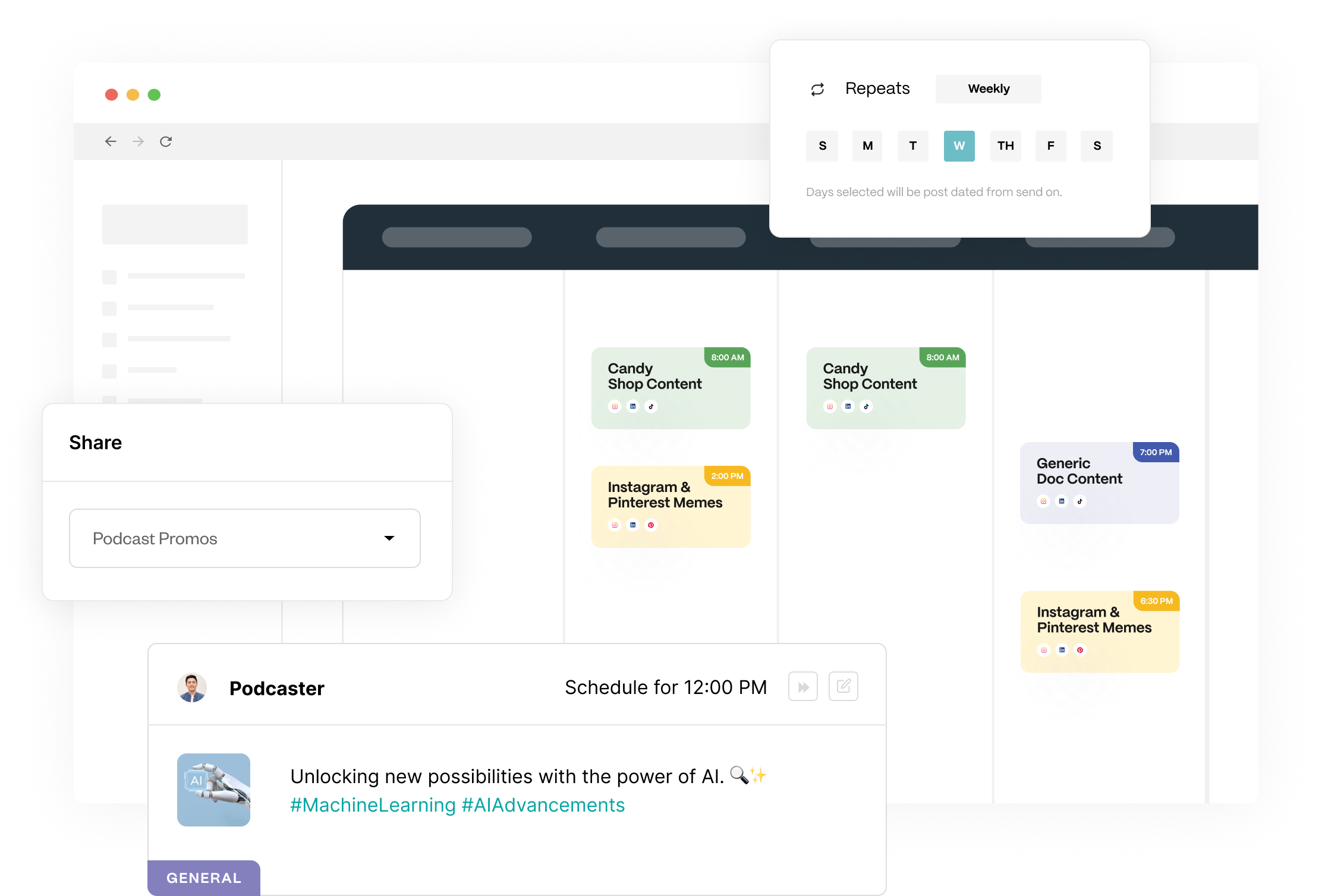This screenshot has height=896, width=1325.
Task: Toggle Thursday repeat day button
Action: 1005,146
